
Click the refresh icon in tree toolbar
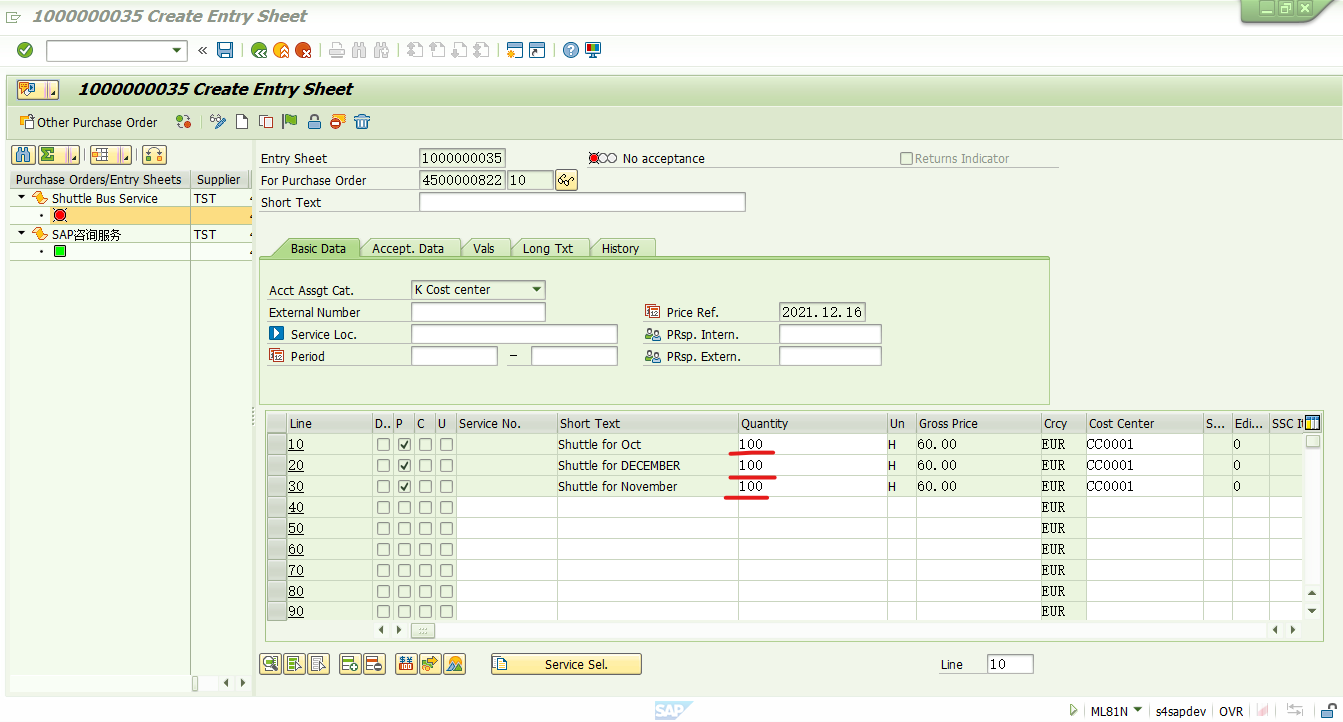click(x=154, y=155)
